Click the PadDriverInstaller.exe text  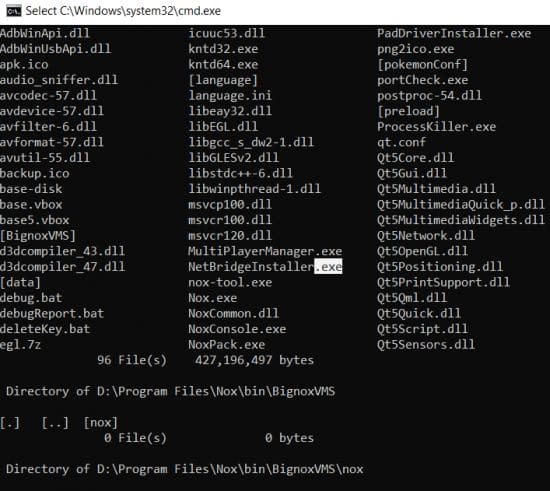(454, 34)
